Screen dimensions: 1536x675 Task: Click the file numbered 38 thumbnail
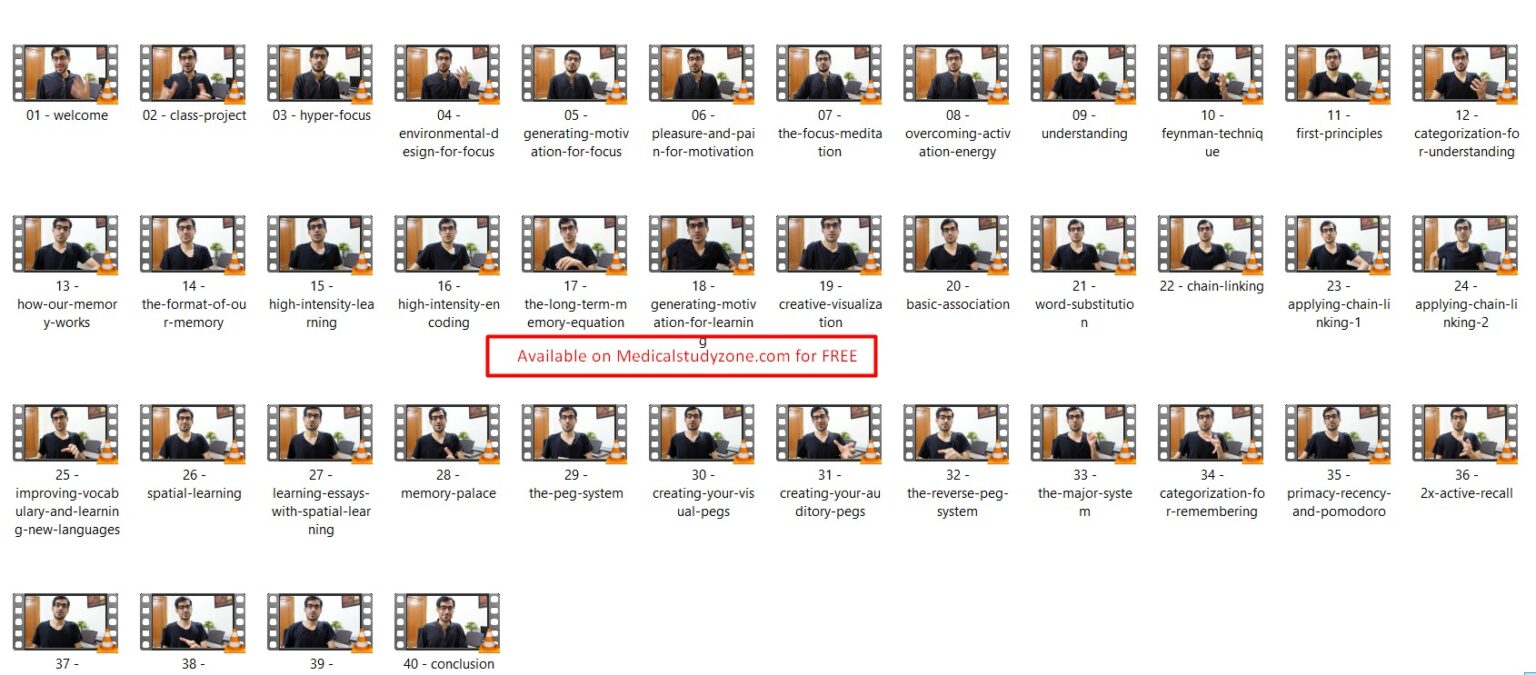point(194,623)
